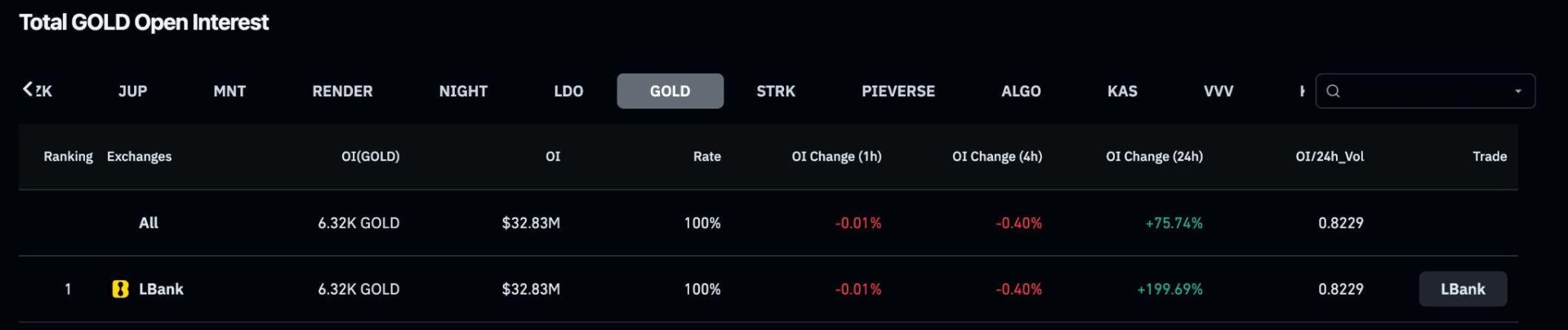Click the LBank exchange logo icon
The height and width of the screenshot is (330, 1568).
coord(120,289)
